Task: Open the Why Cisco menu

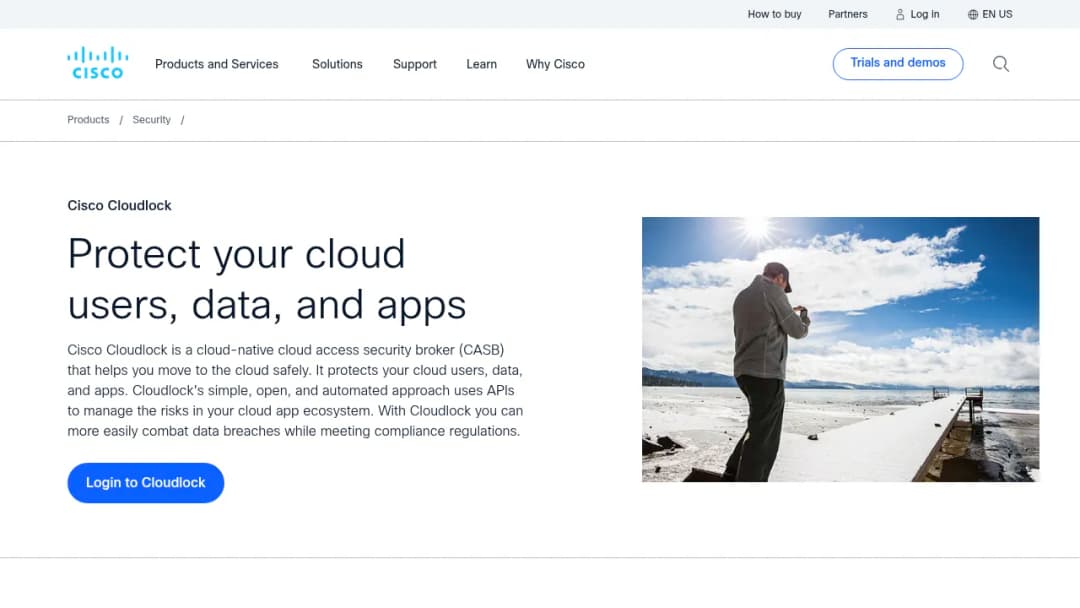Action: 555,64
